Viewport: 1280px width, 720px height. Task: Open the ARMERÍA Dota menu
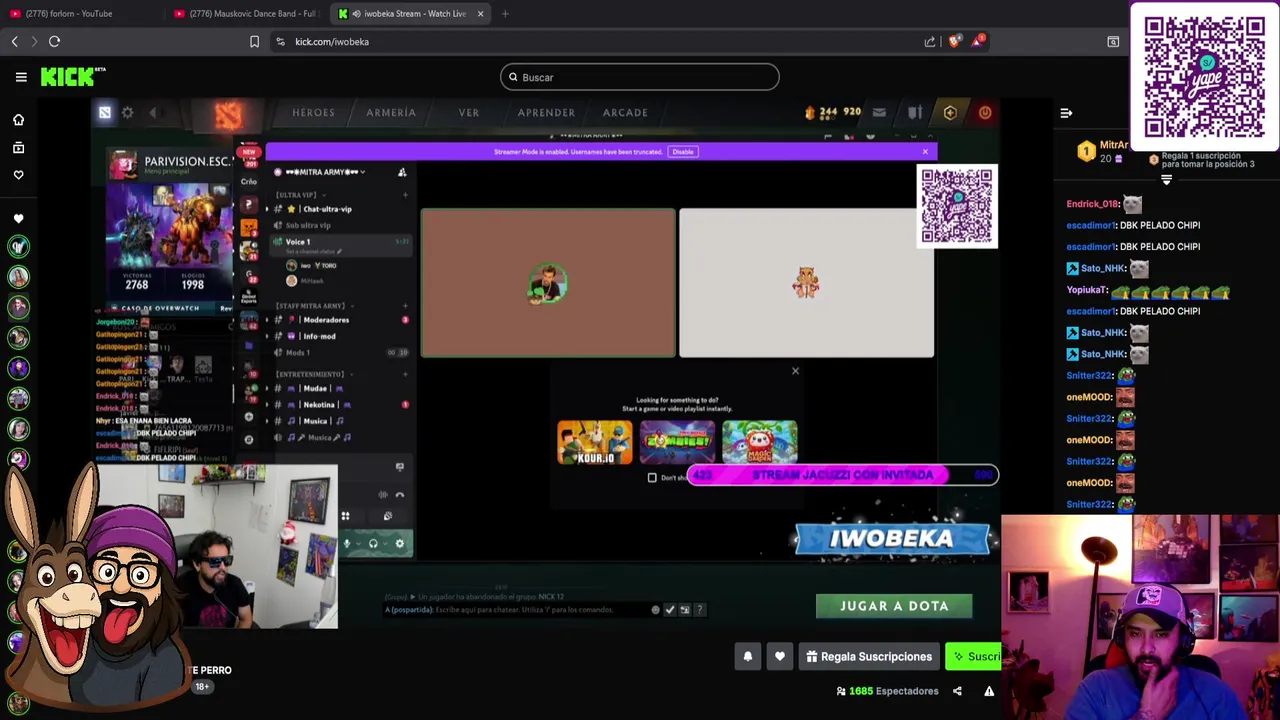(x=391, y=113)
